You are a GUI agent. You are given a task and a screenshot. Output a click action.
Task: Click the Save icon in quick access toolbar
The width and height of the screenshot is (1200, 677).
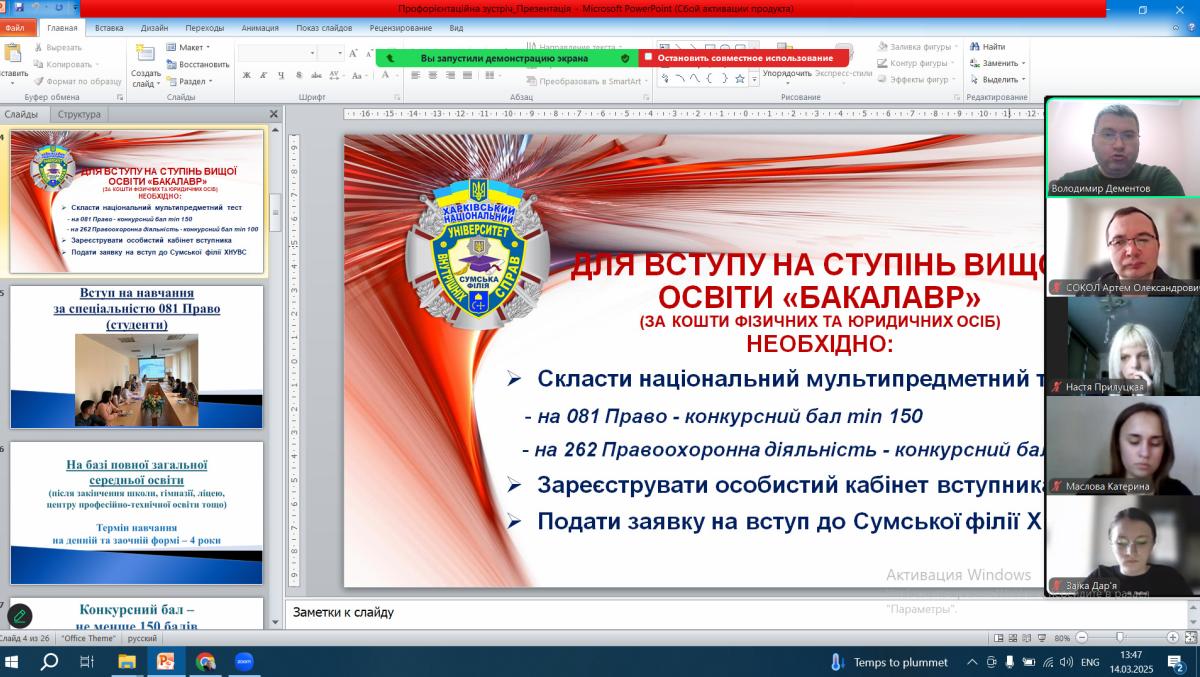click(x=22, y=8)
